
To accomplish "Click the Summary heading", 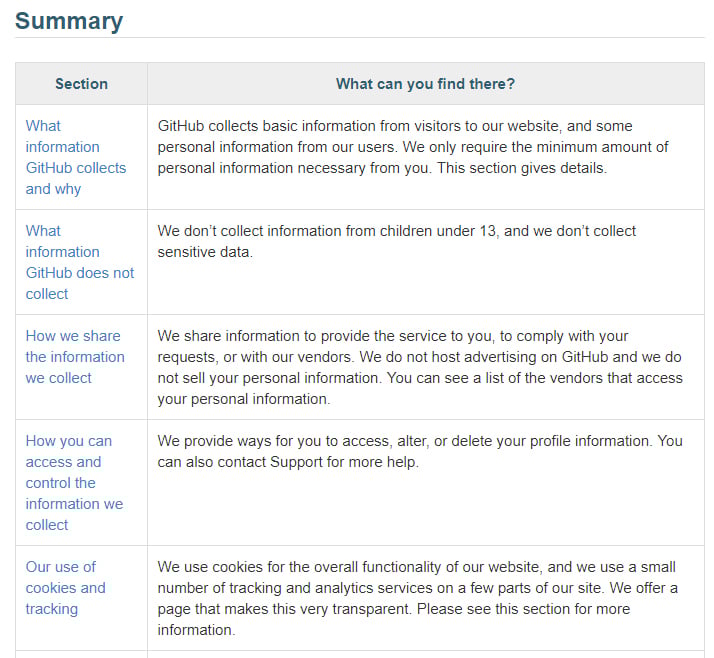I will (69, 21).
